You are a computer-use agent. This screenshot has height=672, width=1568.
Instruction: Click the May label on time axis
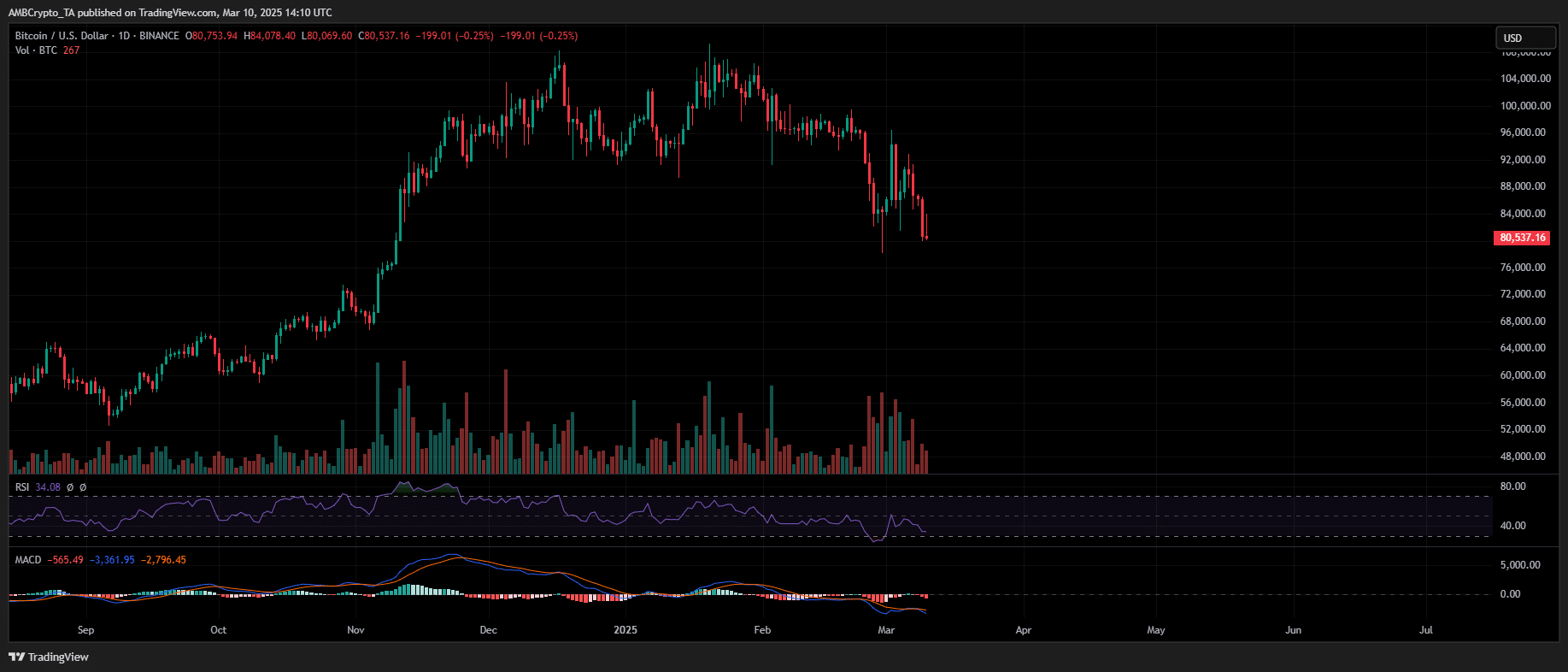(x=1155, y=630)
